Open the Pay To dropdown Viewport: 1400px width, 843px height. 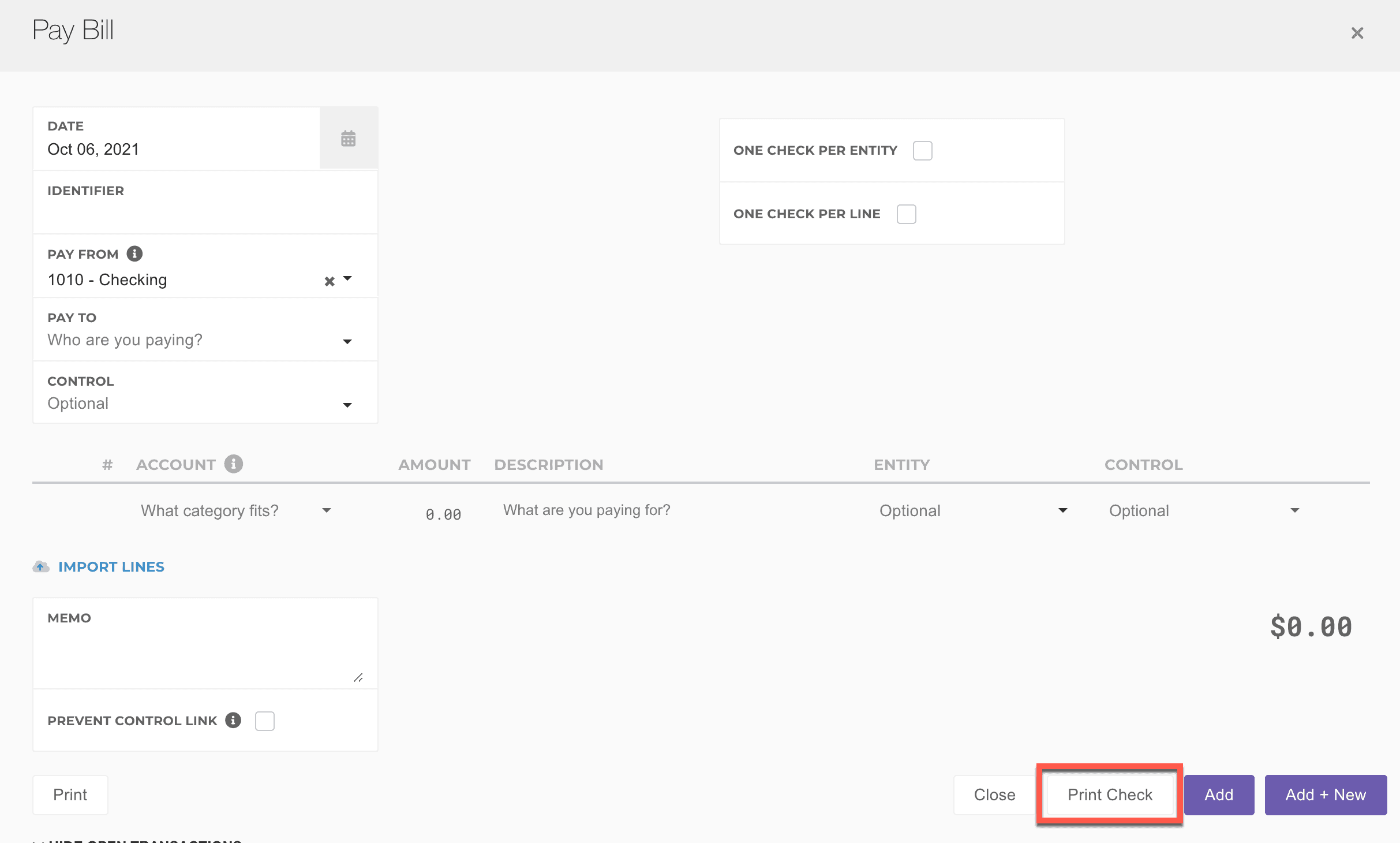[199, 340]
